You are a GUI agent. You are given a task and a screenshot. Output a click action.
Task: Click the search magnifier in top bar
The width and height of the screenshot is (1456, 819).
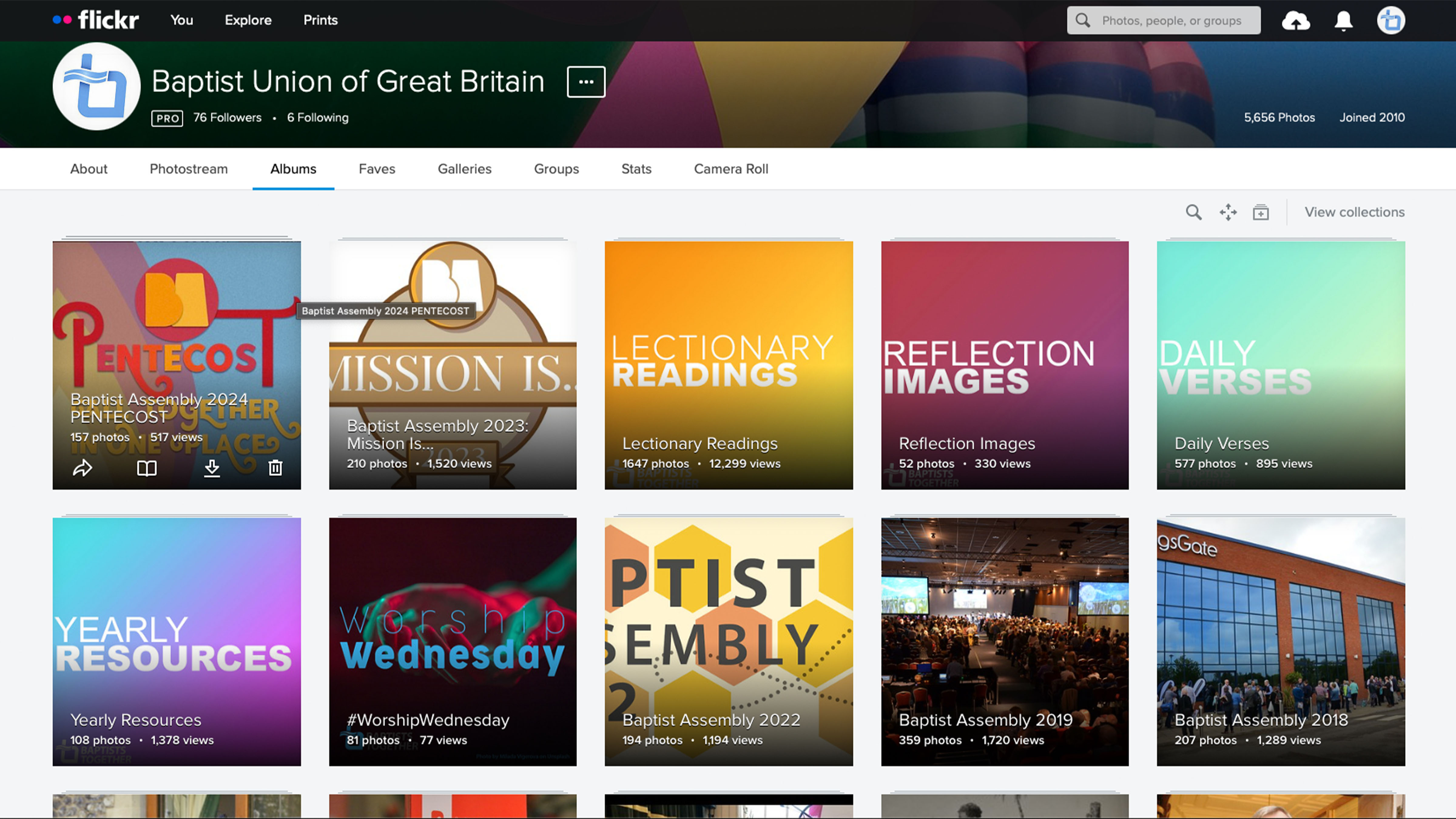point(1082,20)
